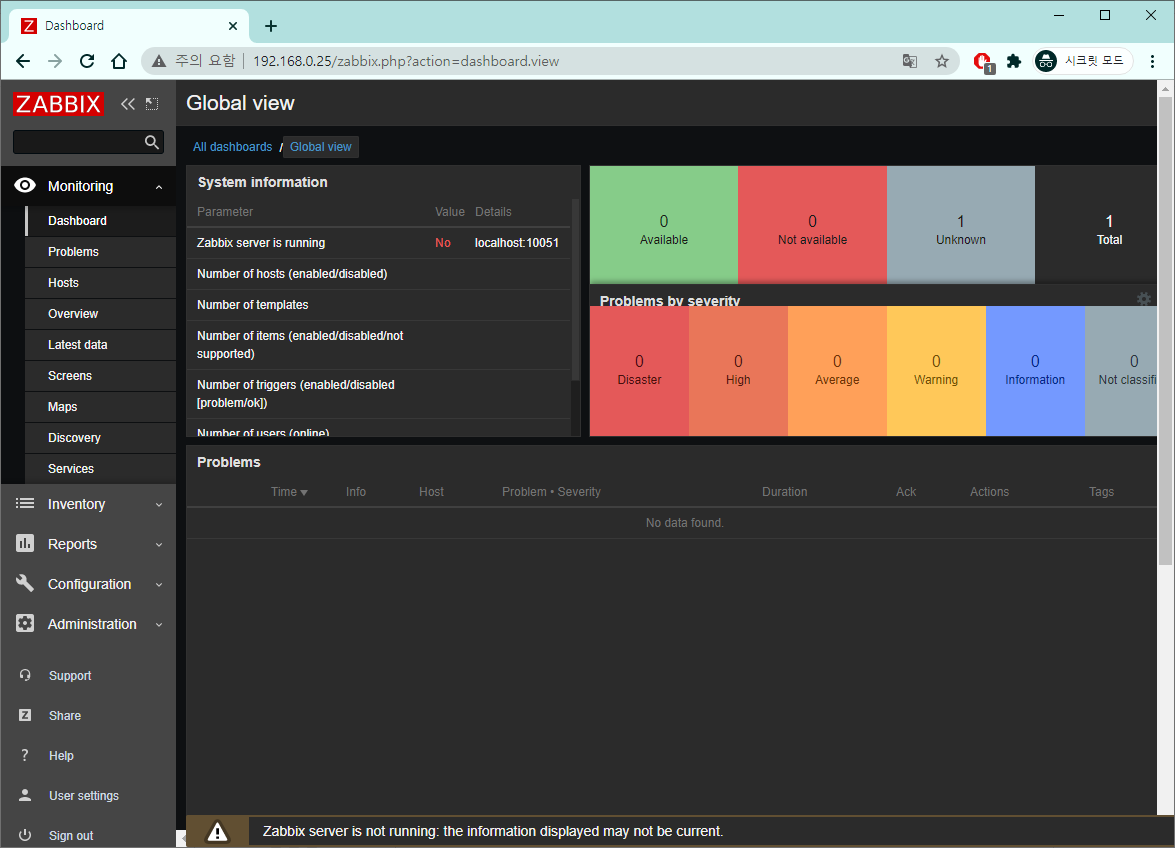Collapse the sidebar with double-chevron icon
This screenshot has width=1175, height=848.
pyautogui.click(x=128, y=104)
